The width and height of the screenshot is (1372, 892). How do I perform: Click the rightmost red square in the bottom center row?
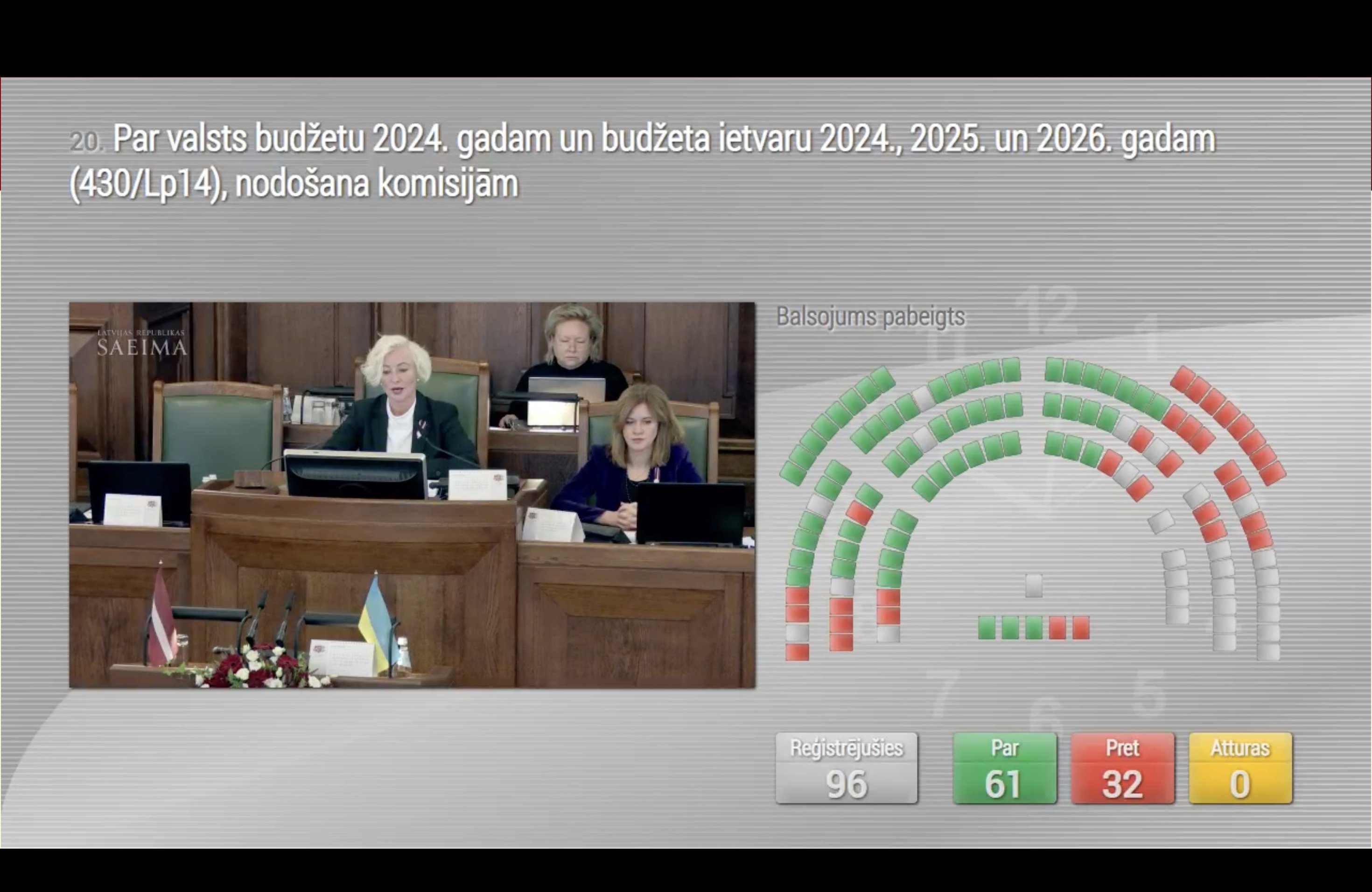(x=1081, y=627)
